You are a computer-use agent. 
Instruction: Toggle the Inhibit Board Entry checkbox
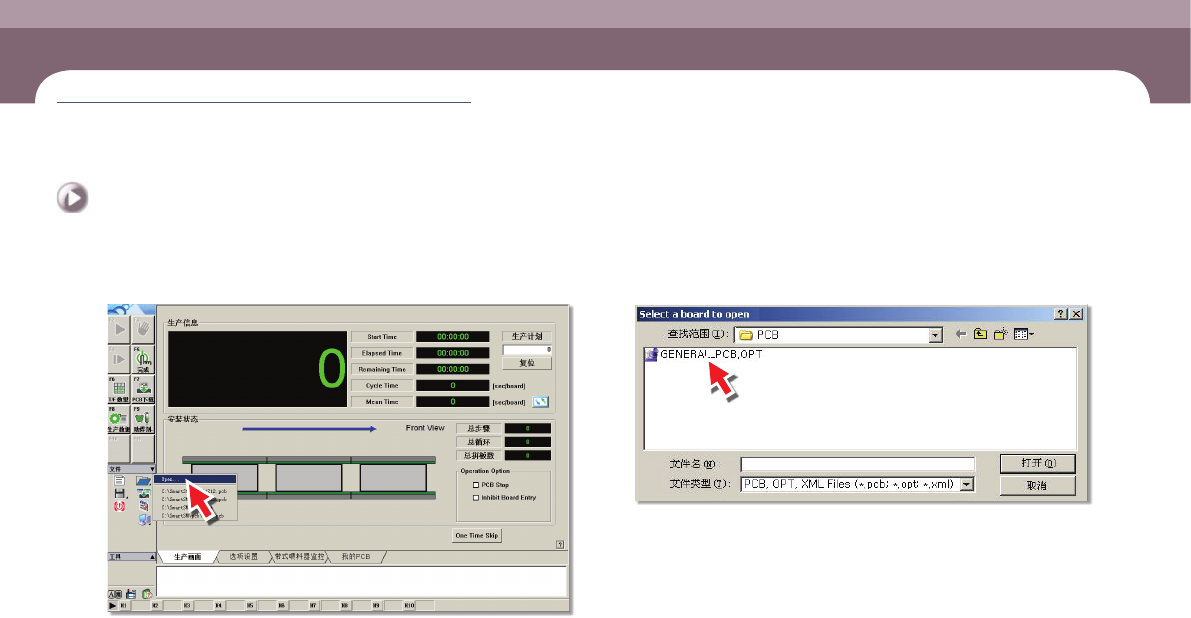475,498
